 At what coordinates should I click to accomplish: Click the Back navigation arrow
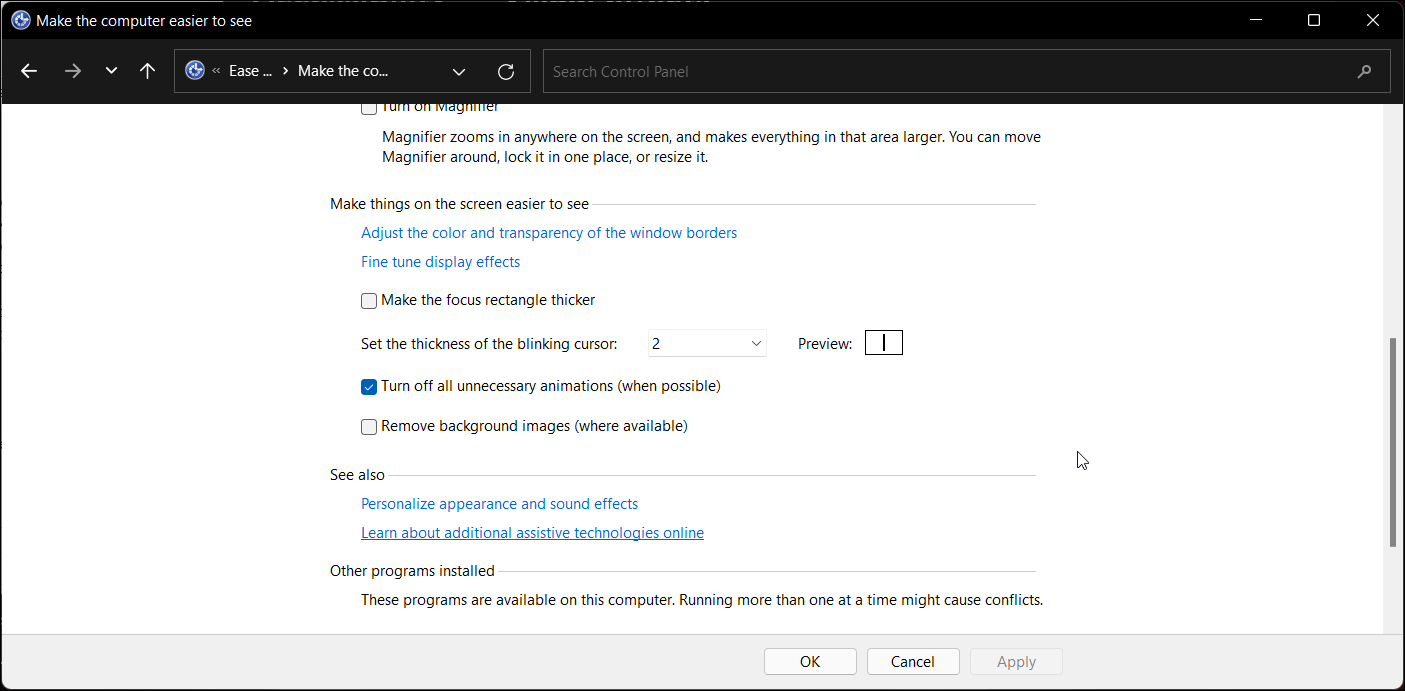click(29, 71)
